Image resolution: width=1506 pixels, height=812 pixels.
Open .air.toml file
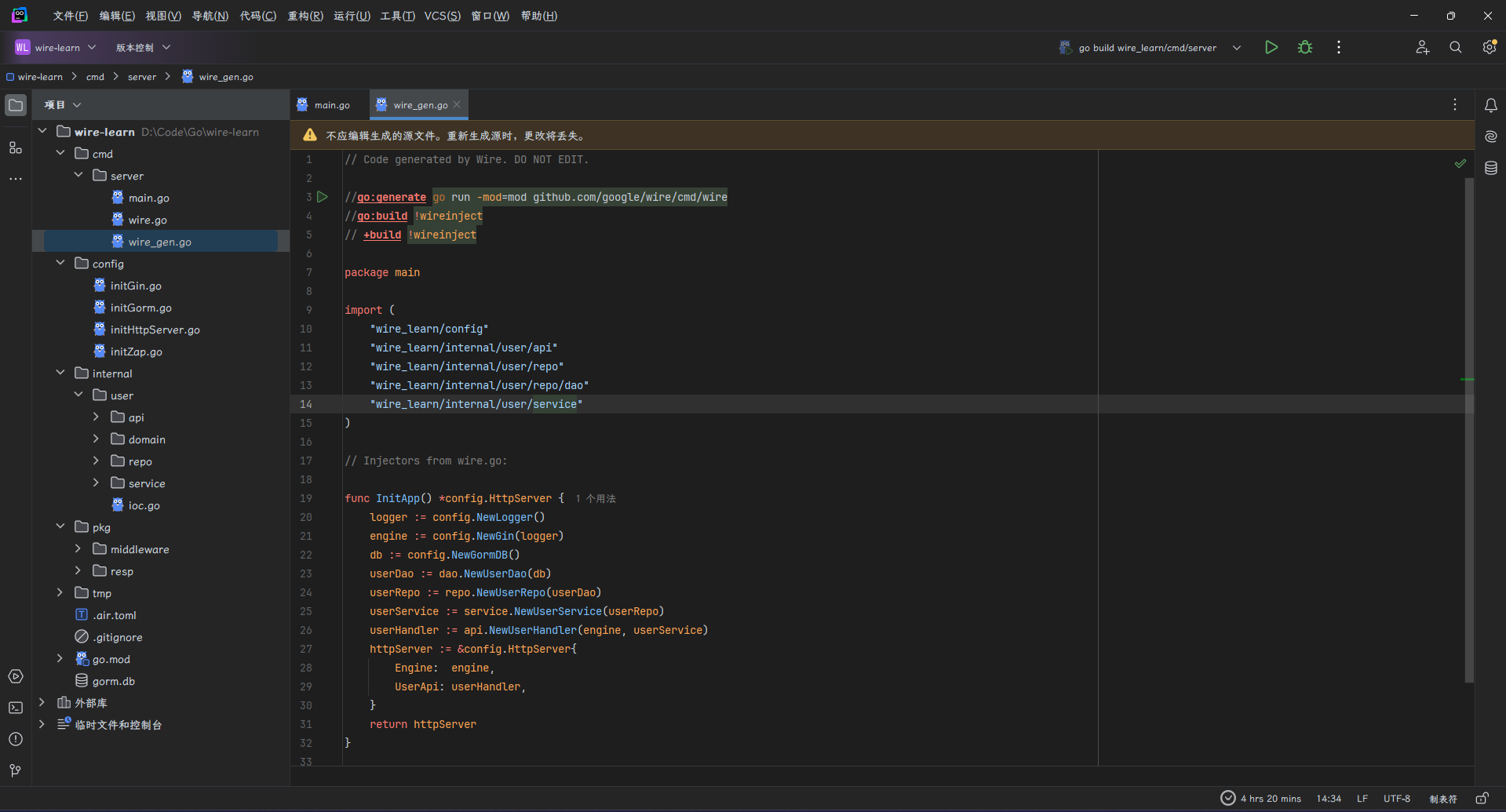coord(115,615)
